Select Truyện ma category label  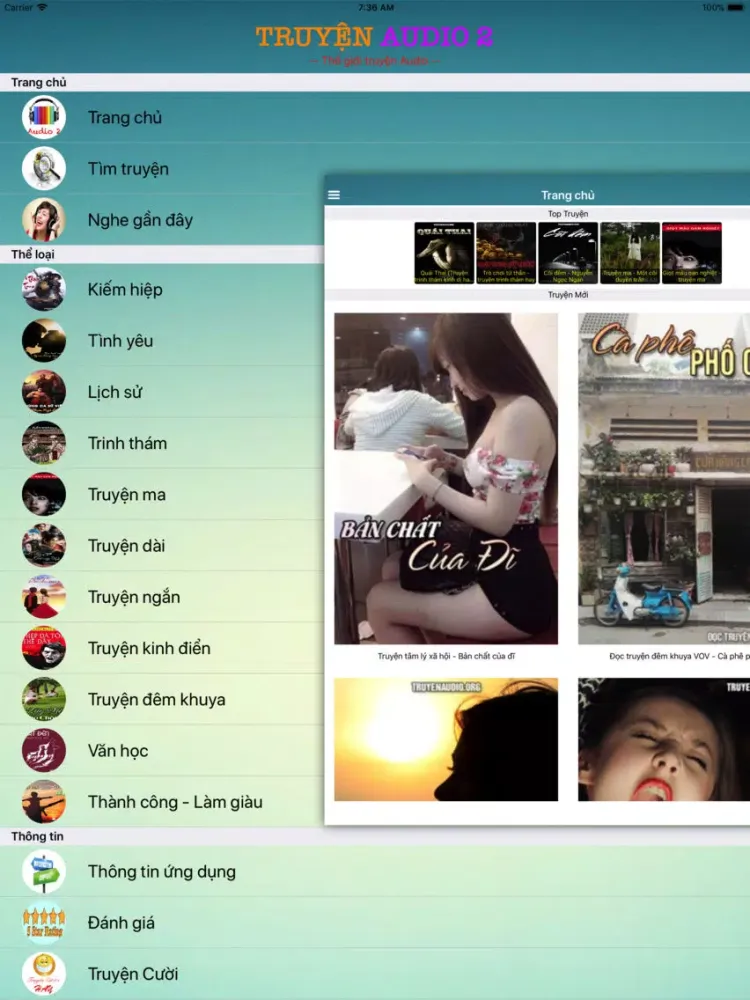click(x=127, y=494)
